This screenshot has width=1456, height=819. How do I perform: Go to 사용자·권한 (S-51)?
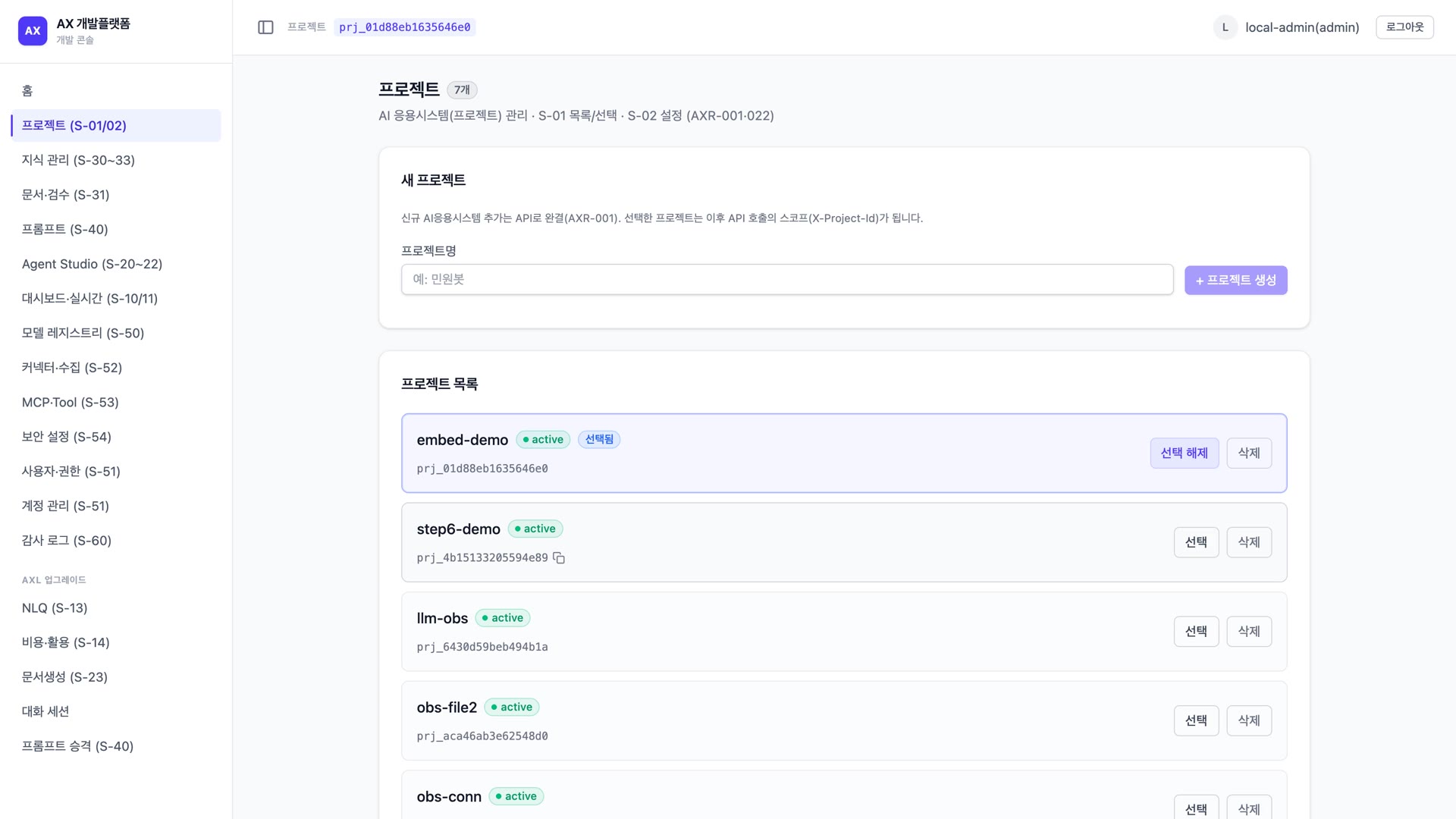click(116, 471)
